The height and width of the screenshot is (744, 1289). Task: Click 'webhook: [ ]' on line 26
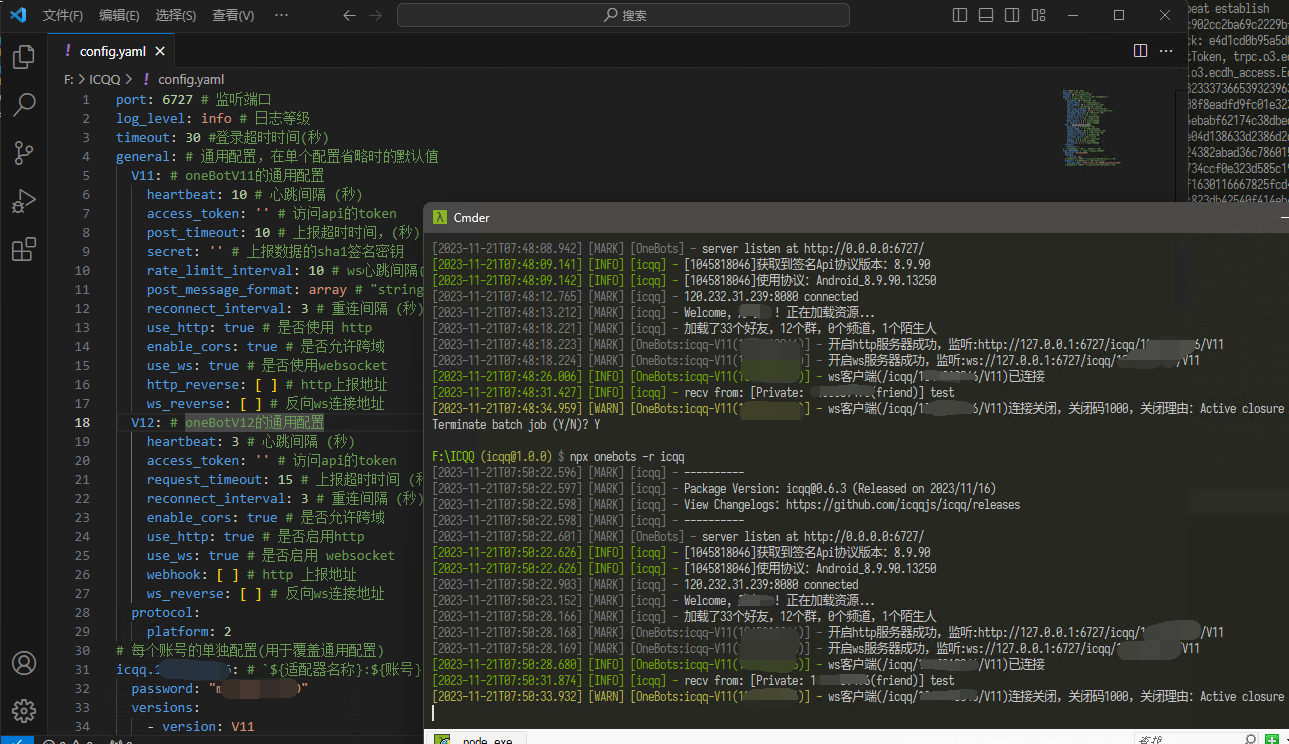(x=193, y=574)
